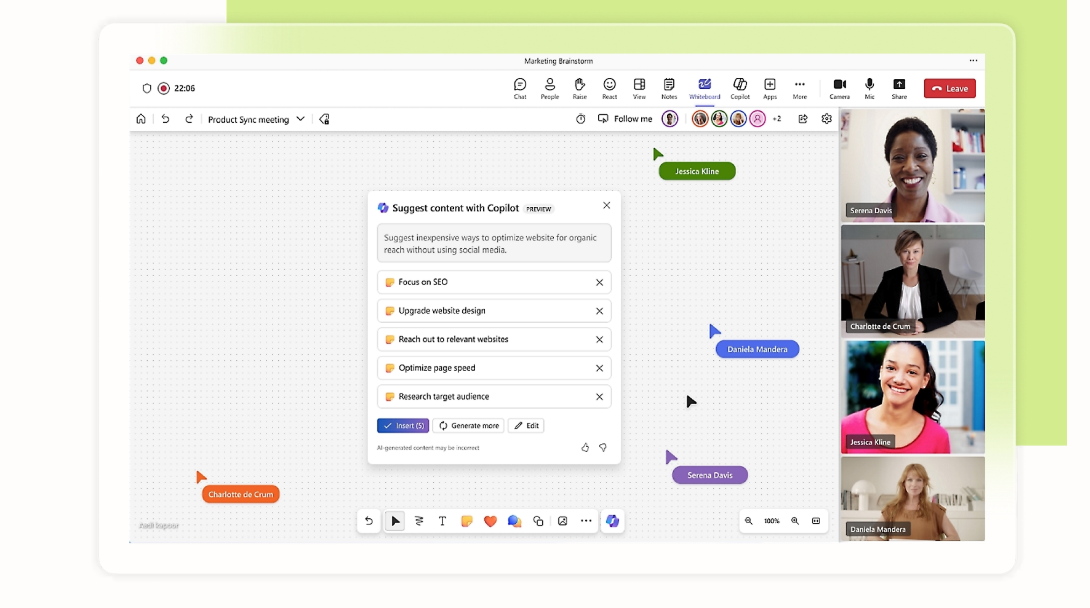Select Charlotte de Crum's video tile
Screen dimensions: 1090x608
point(913,281)
